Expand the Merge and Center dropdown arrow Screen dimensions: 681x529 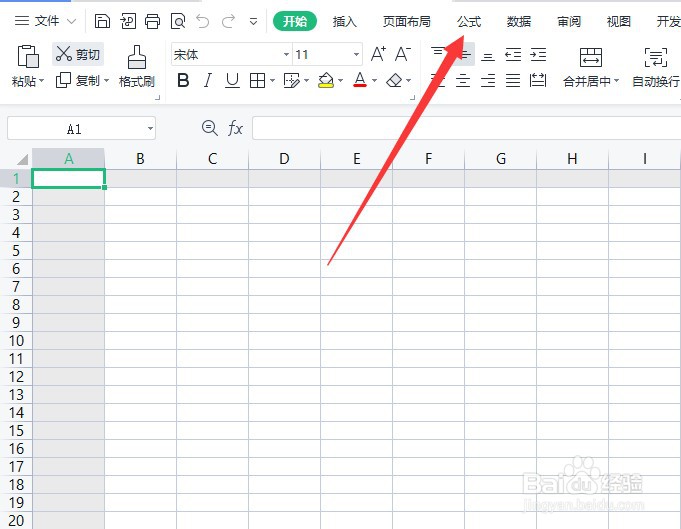click(x=616, y=81)
